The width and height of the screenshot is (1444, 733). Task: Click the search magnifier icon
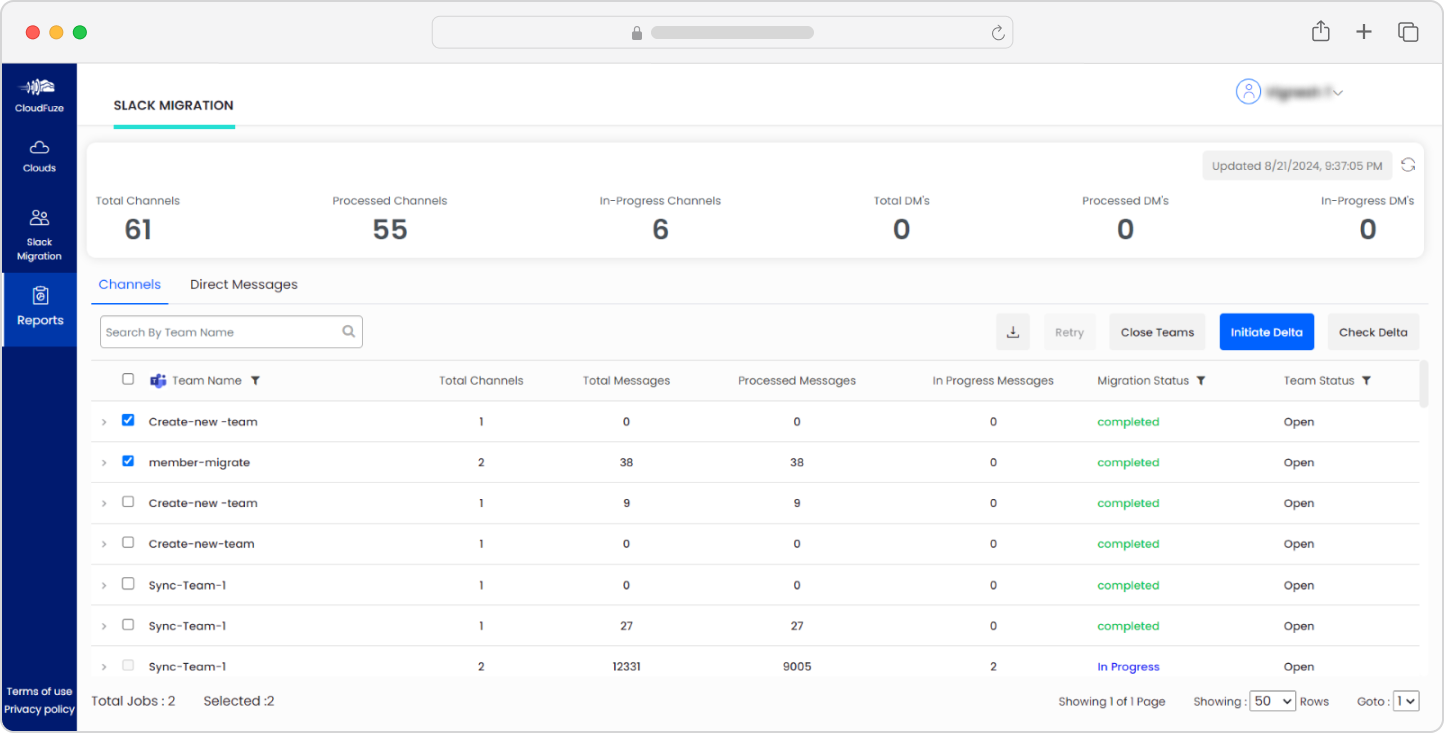coord(349,332)
